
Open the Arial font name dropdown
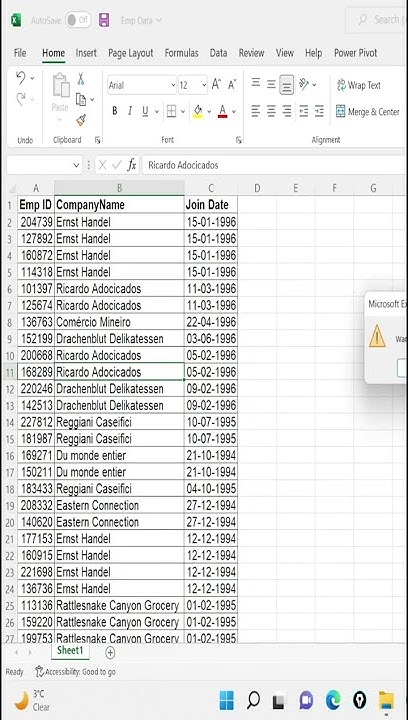point(142,85)
